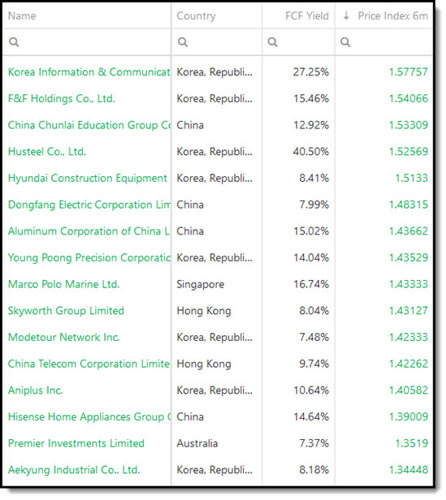Select the 1.53309 price index value
Viewport: 446px width, 500px height.
[x=409, y=125]
